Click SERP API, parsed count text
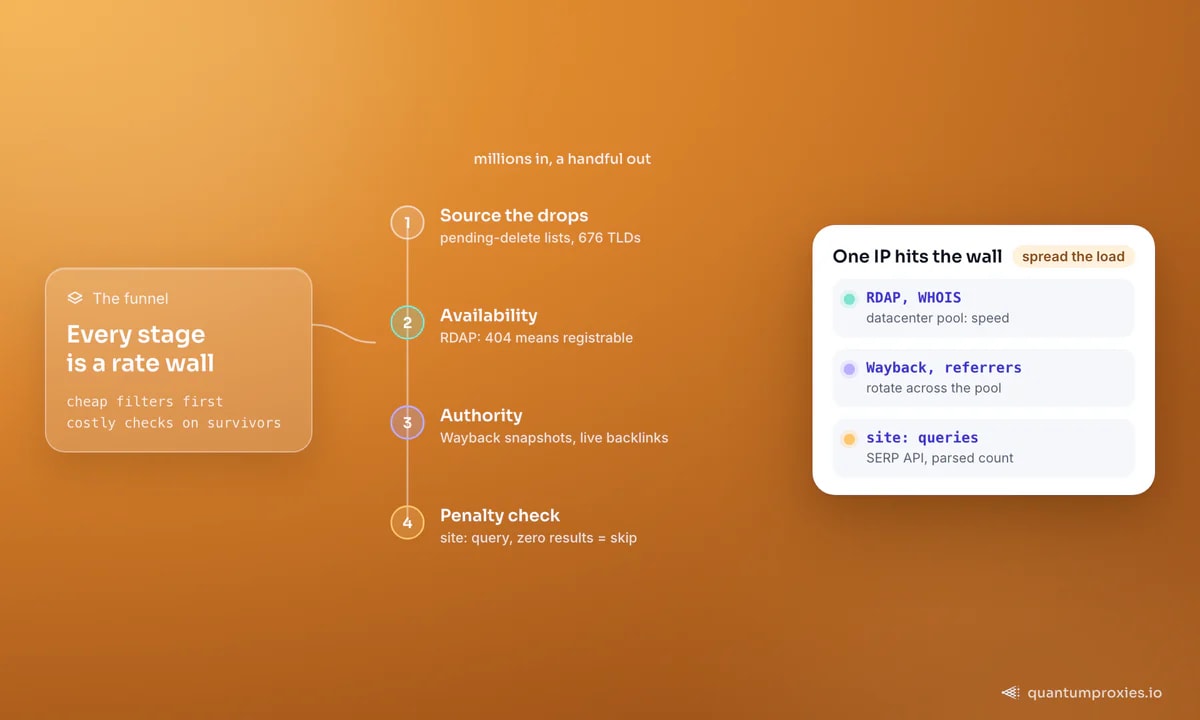 pos(940,458)
